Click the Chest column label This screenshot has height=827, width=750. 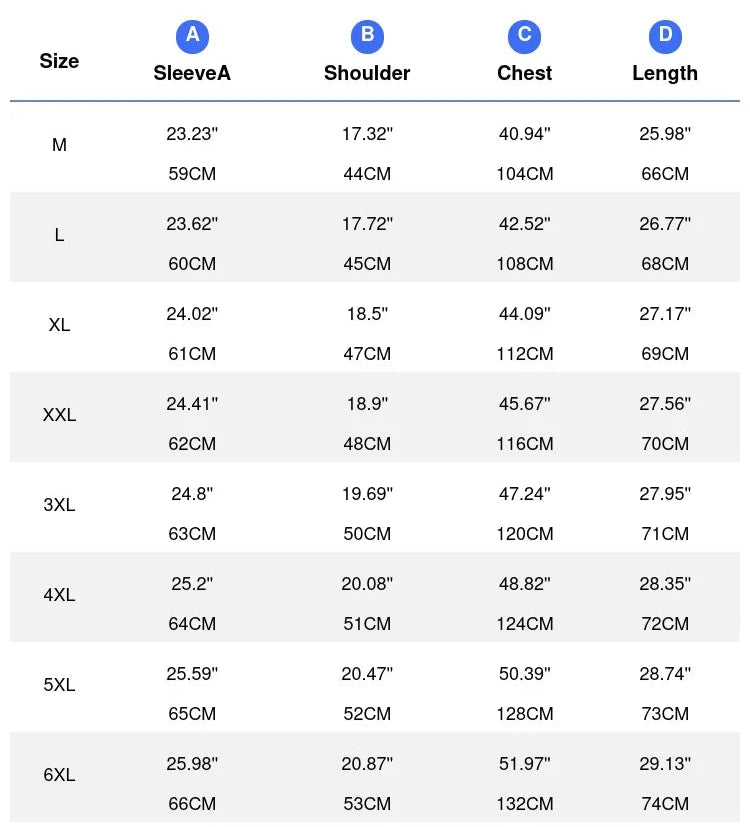[524, 73]
